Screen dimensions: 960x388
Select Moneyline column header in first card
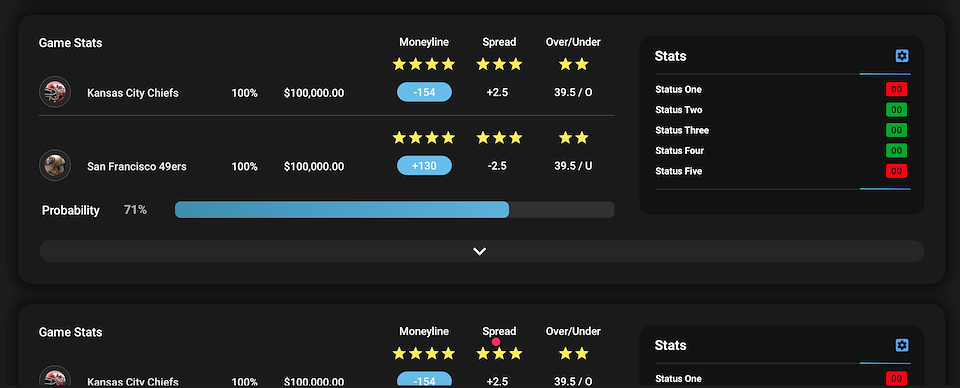424,42
